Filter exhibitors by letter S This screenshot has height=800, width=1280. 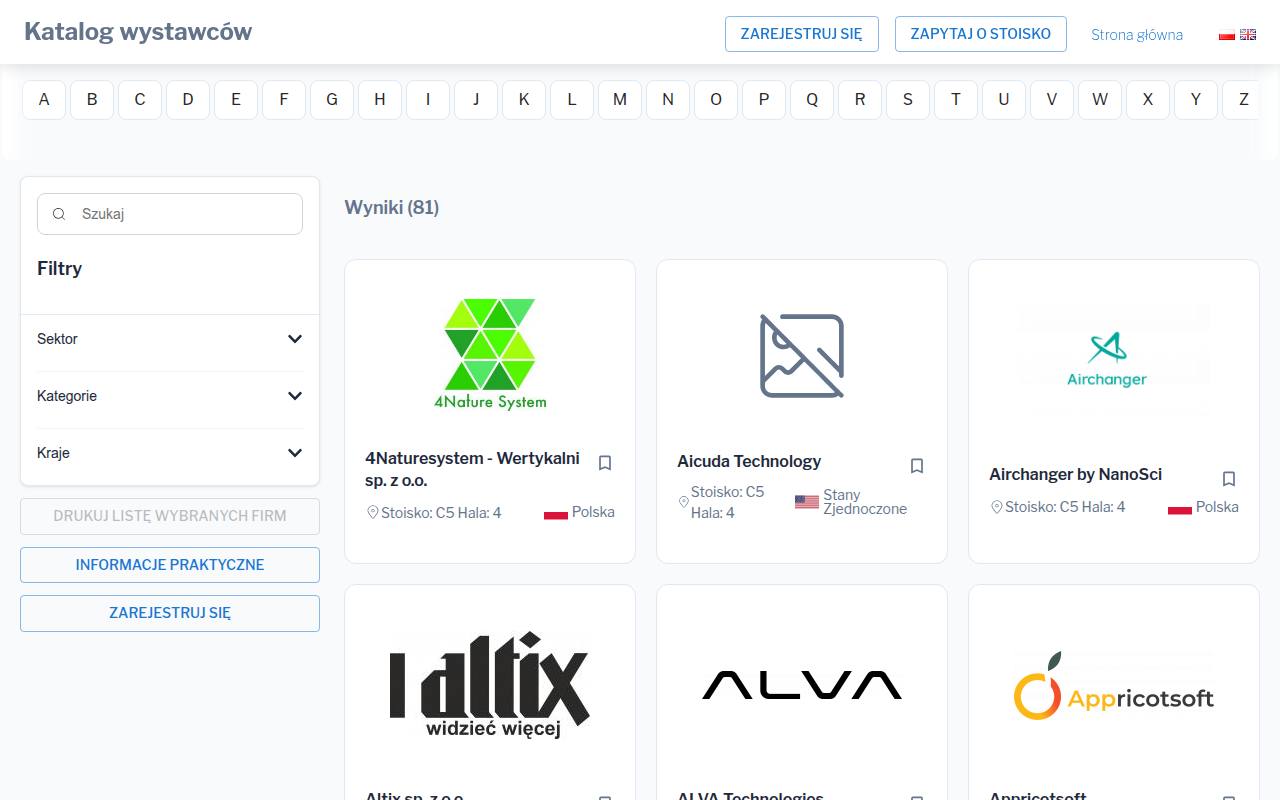(908, 100)
